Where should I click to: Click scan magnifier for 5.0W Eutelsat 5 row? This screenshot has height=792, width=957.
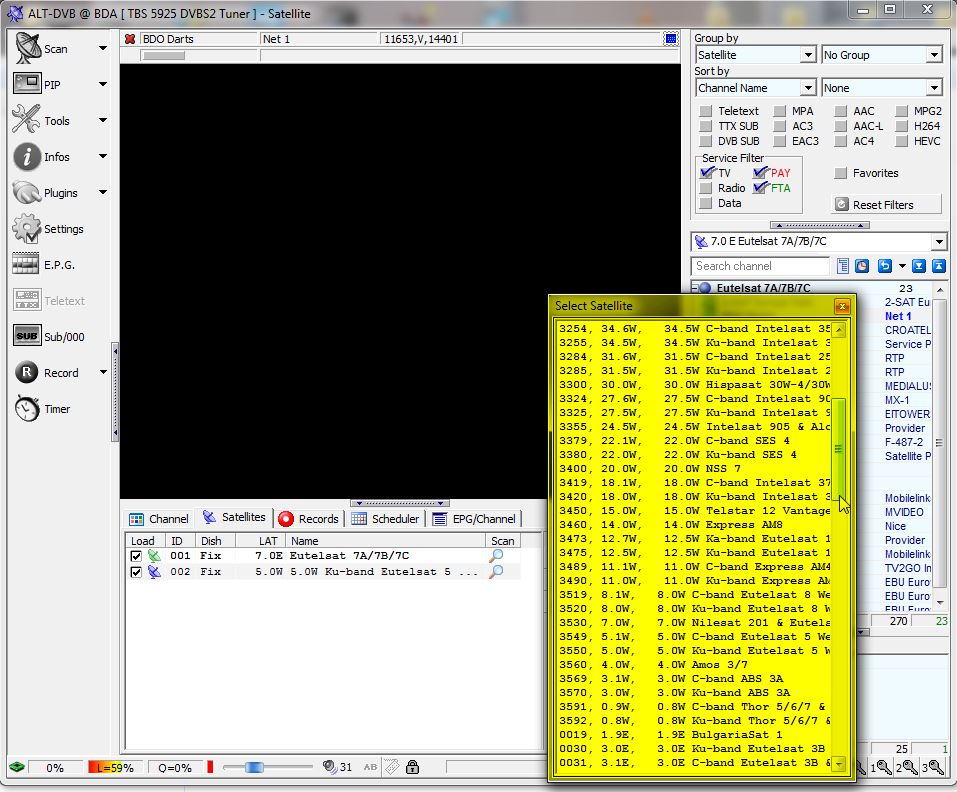click(496, 571)
